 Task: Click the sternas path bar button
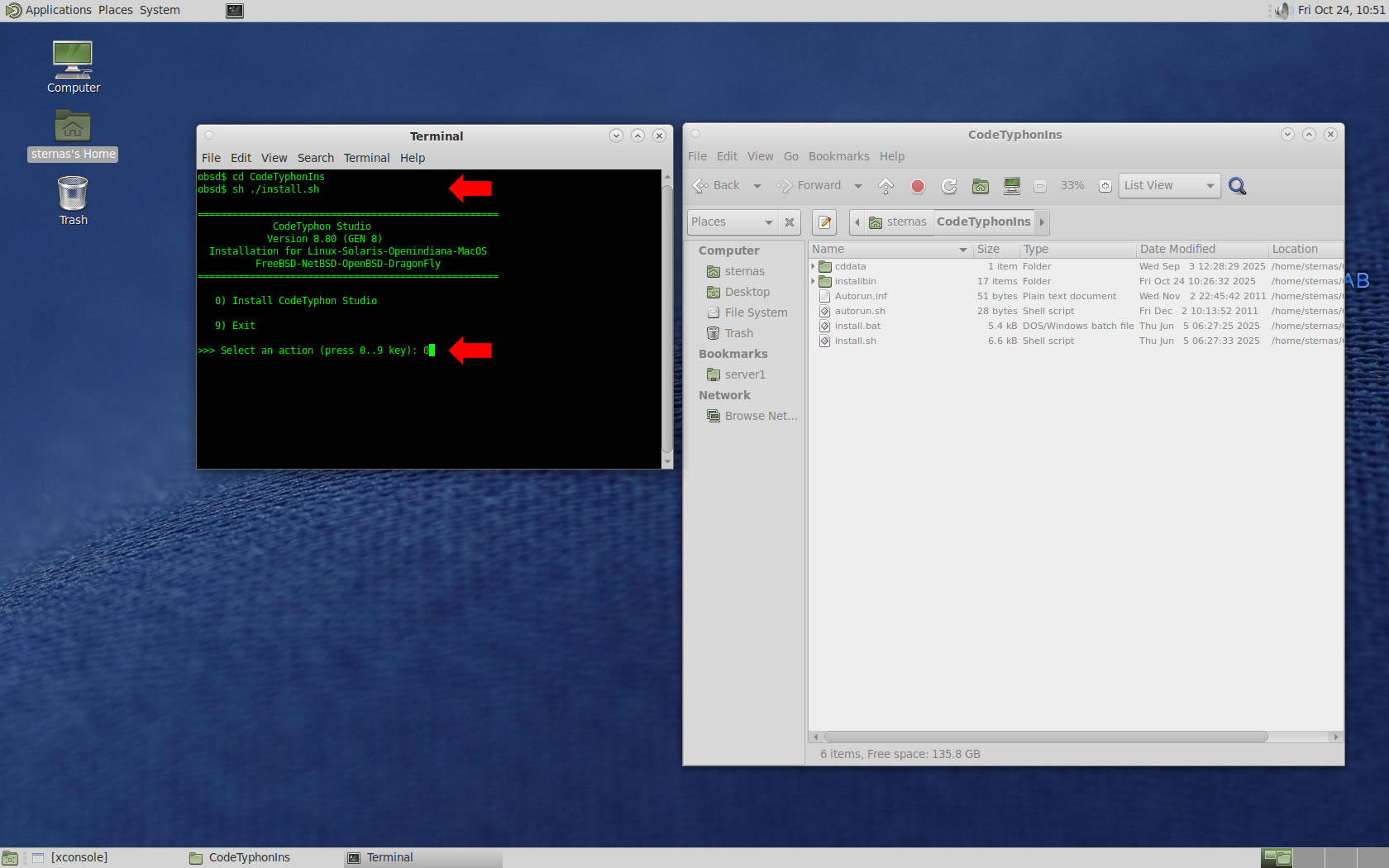(x=898, y=222)
